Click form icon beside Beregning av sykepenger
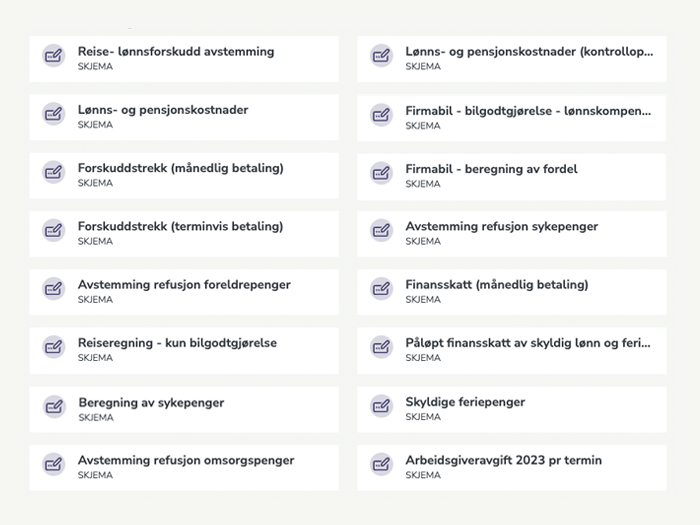This screenshot has width=700, height=525. click(x=53, y=408)
